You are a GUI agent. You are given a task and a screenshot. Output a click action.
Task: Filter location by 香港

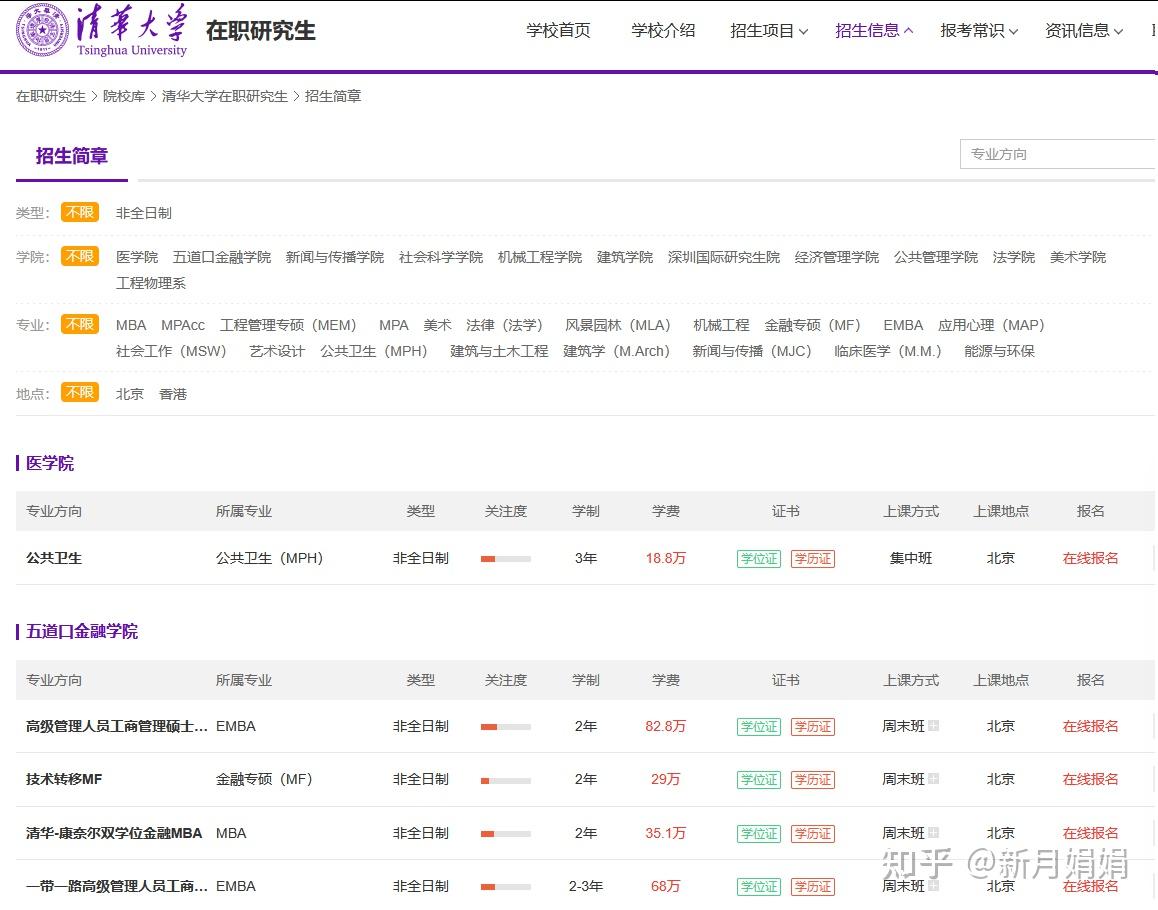point(173,394)
